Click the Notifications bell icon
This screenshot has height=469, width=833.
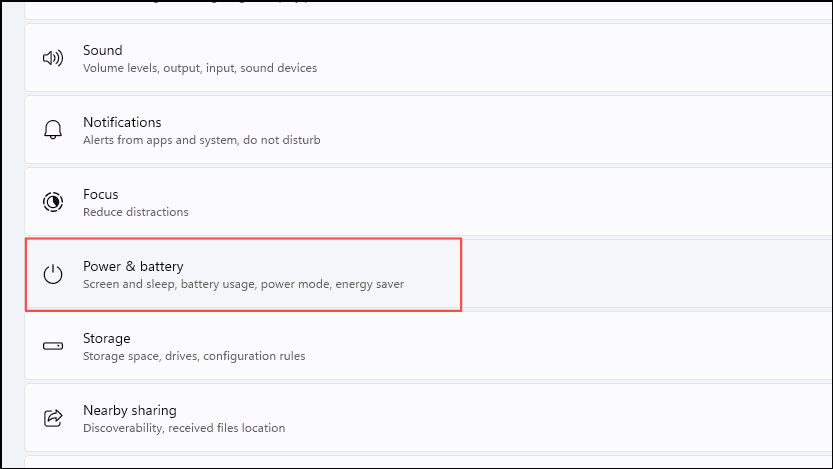[x=53, y=130]
